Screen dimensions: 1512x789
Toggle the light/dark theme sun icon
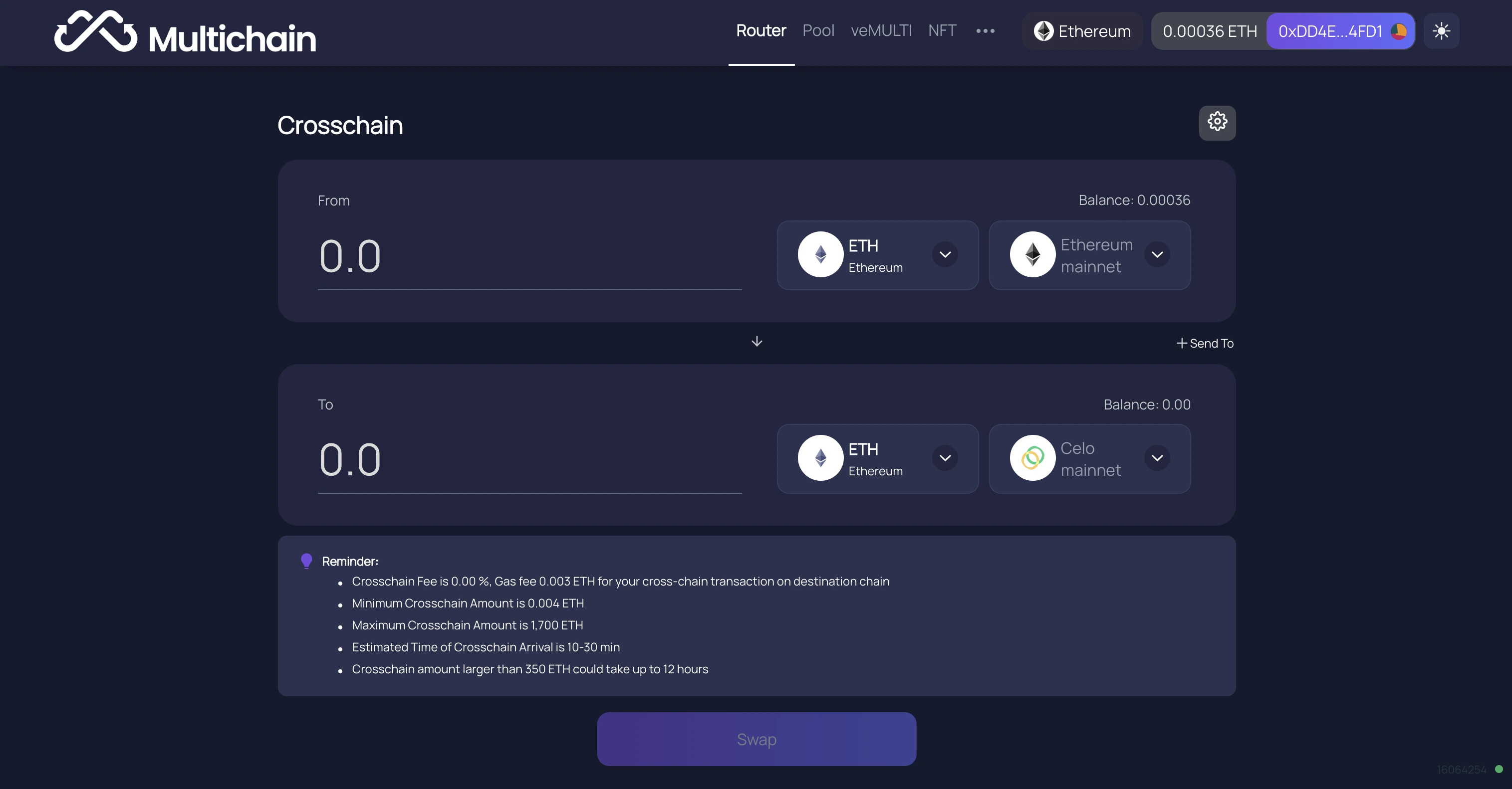click(1441, 31)
